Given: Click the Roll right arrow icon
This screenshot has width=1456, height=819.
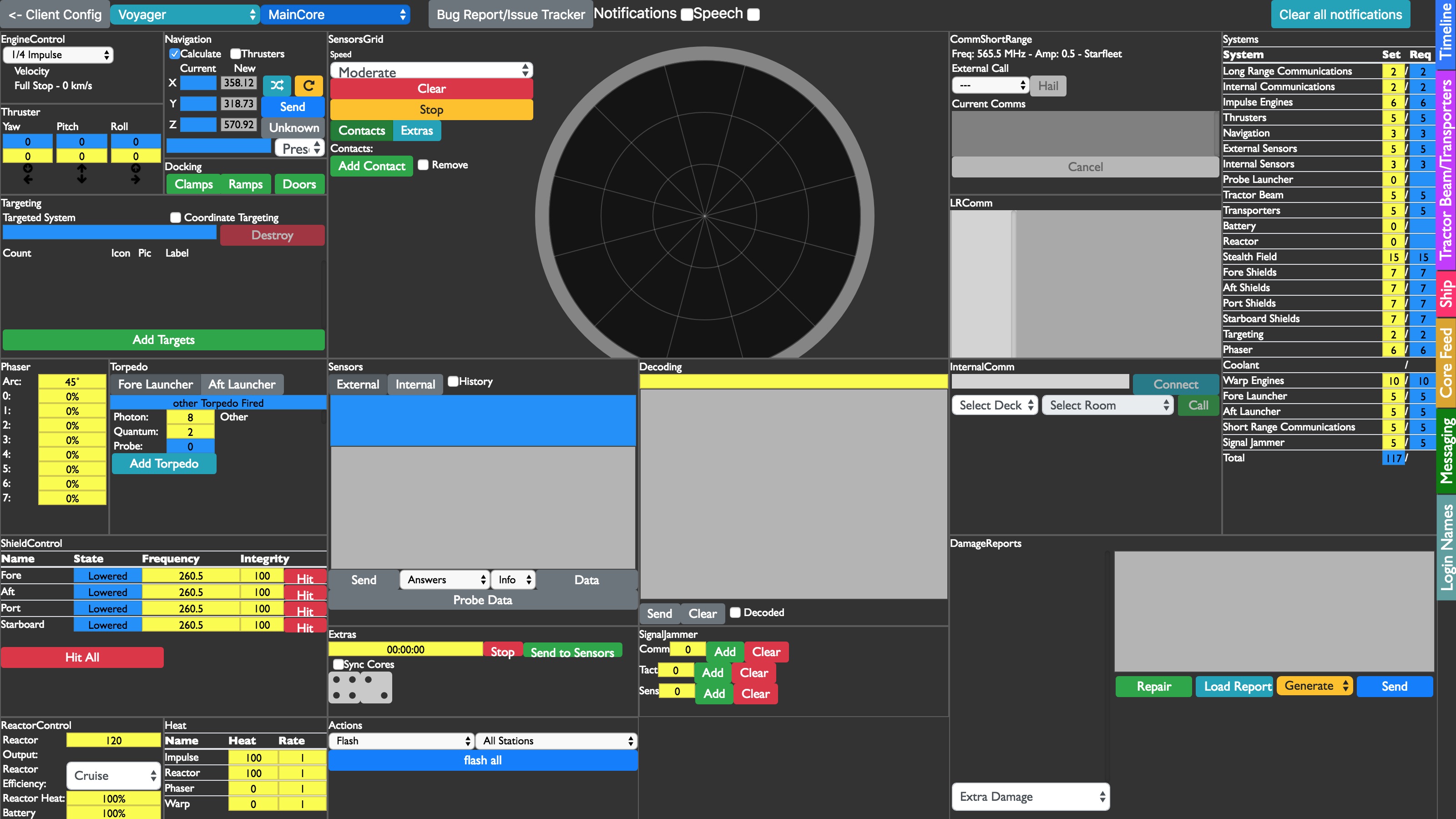Looking at the screenshot, I should (136, 179).
